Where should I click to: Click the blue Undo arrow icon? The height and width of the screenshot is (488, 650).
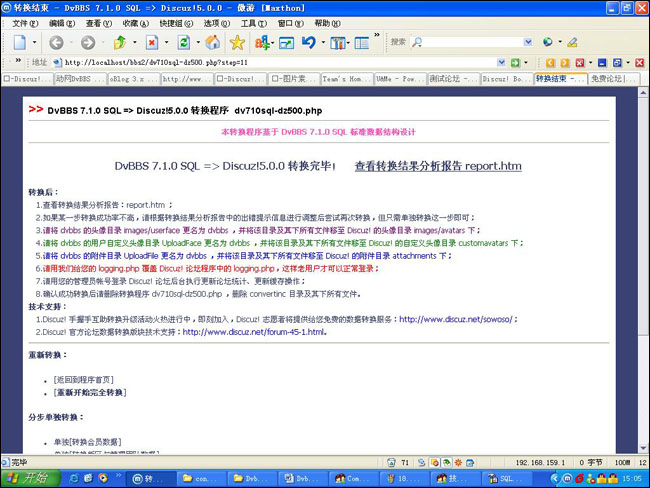(309, 42)
